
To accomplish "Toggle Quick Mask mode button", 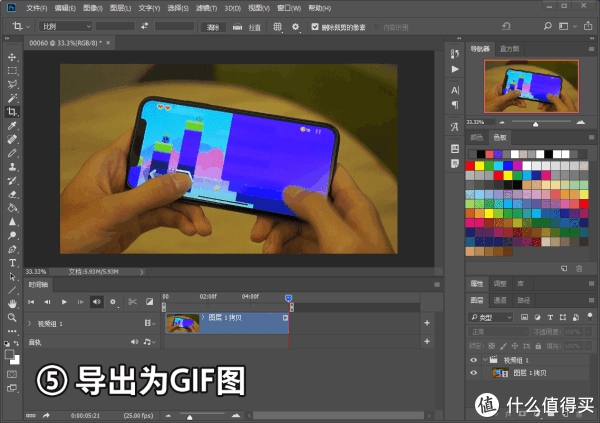I will (x=12, y=374).
